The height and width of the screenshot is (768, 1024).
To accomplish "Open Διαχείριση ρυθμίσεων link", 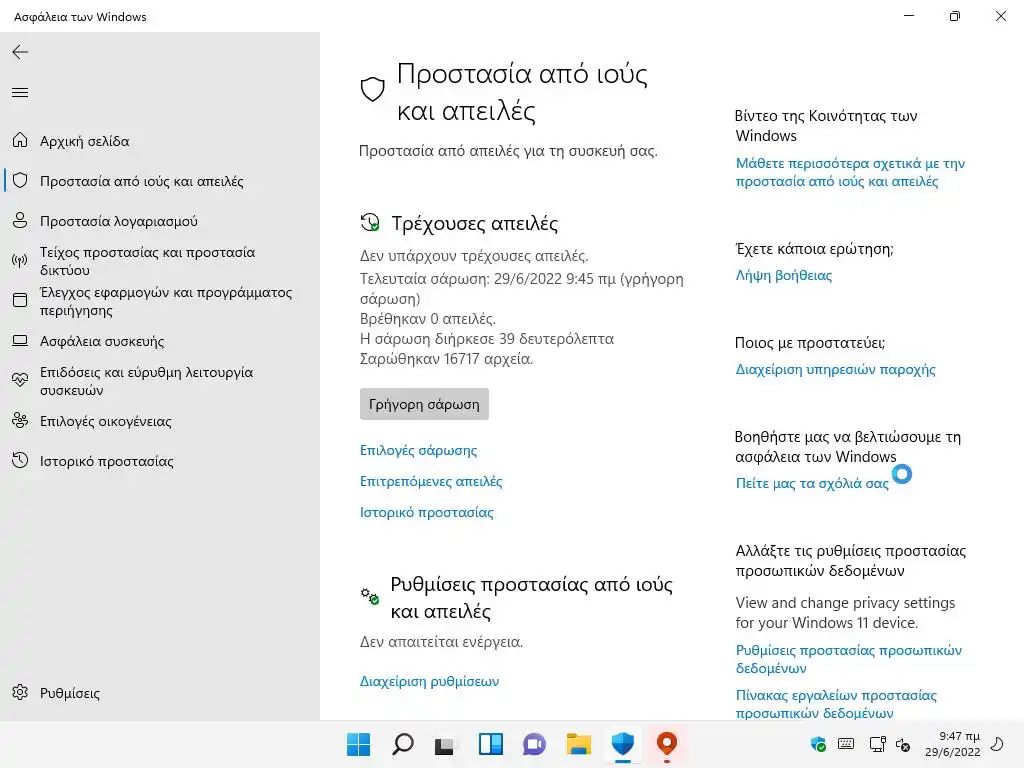I will (429, 681).
